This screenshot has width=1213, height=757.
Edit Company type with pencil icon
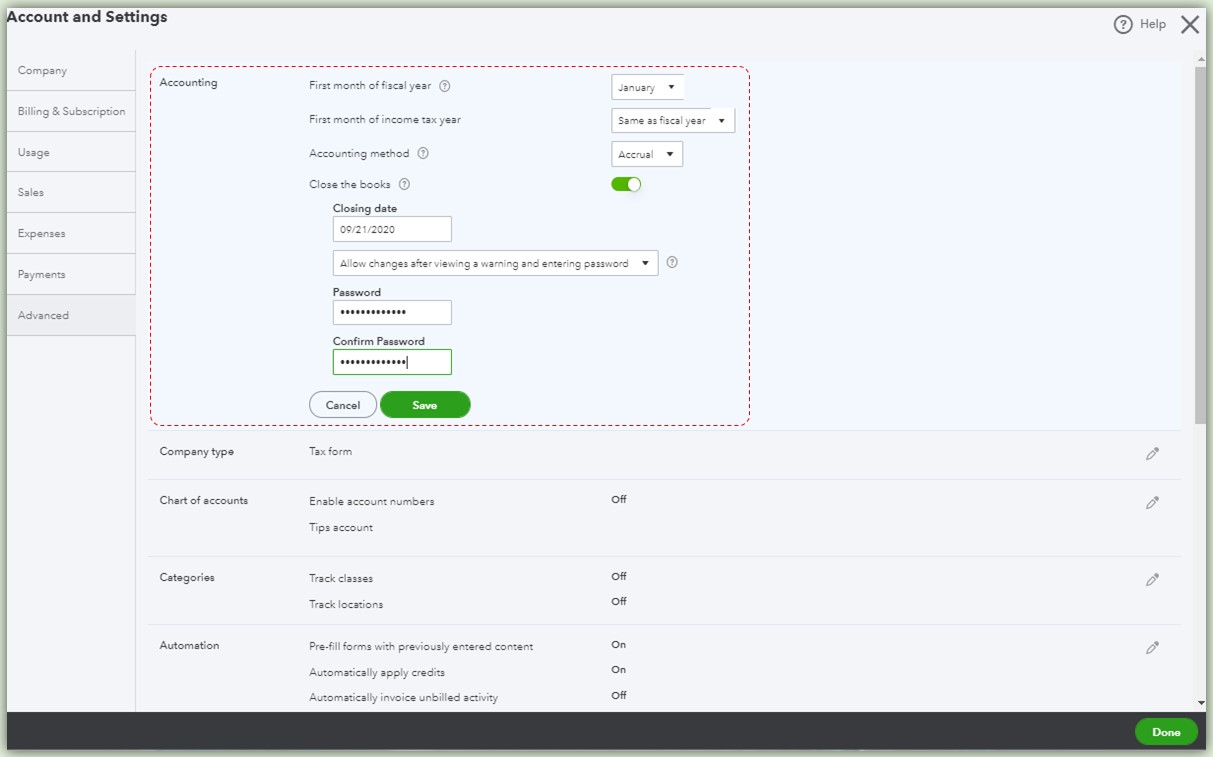click(x=1152, y=454)
